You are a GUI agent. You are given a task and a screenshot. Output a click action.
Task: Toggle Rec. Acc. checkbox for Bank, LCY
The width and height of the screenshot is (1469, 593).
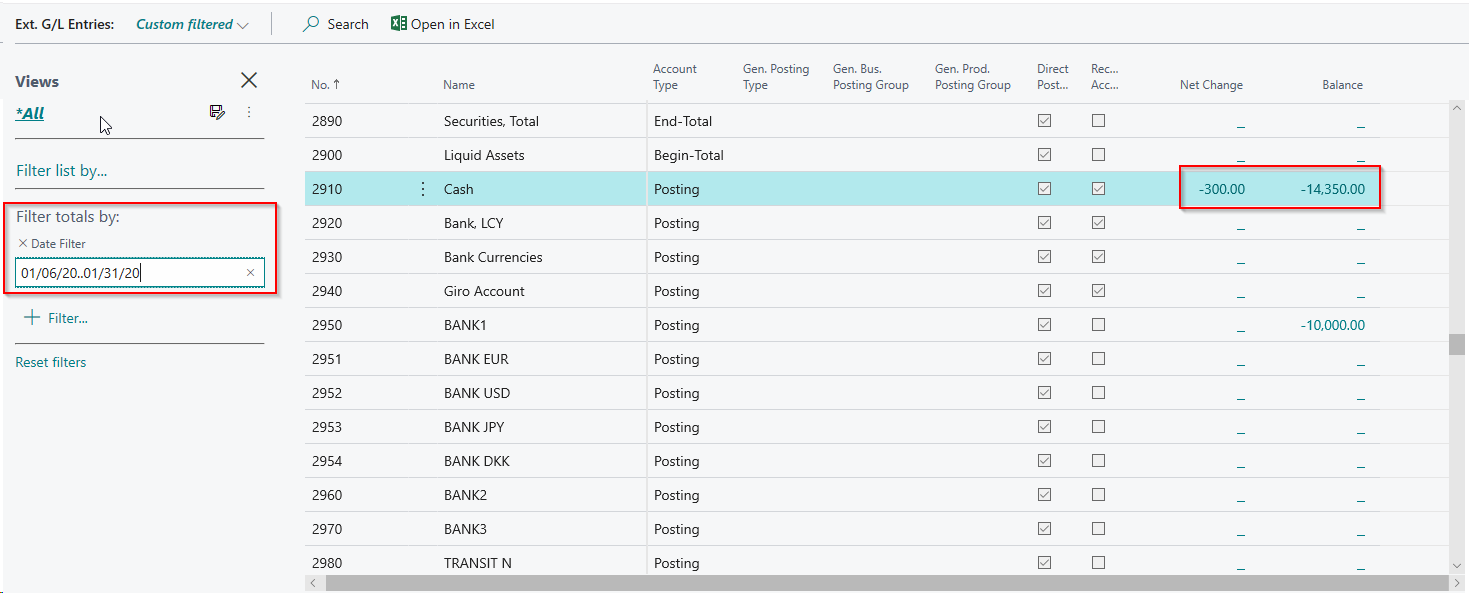point(1098,222)
